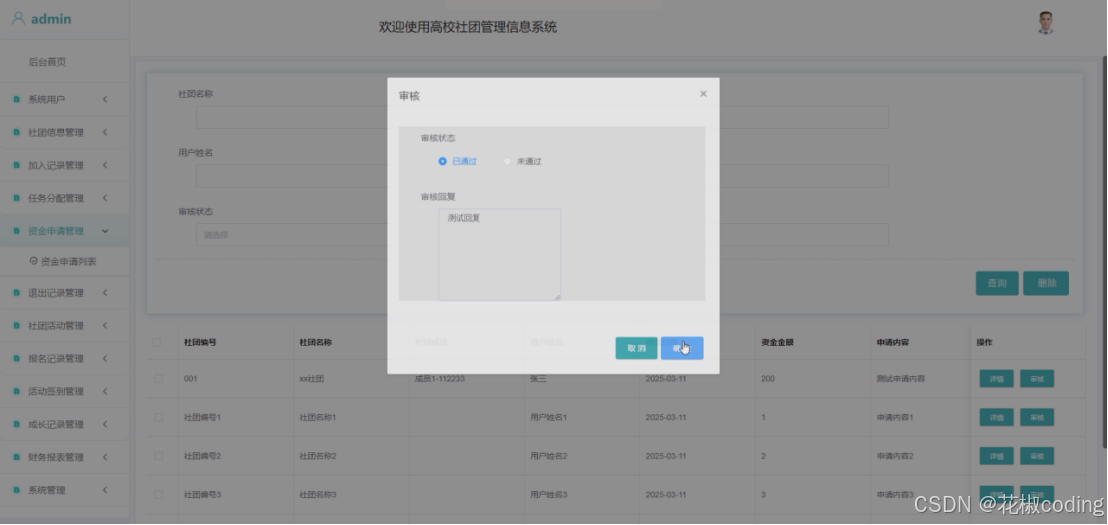1108x525 pixels.
Task: Click the 查询 button
Action: click(x=997, y=283)
